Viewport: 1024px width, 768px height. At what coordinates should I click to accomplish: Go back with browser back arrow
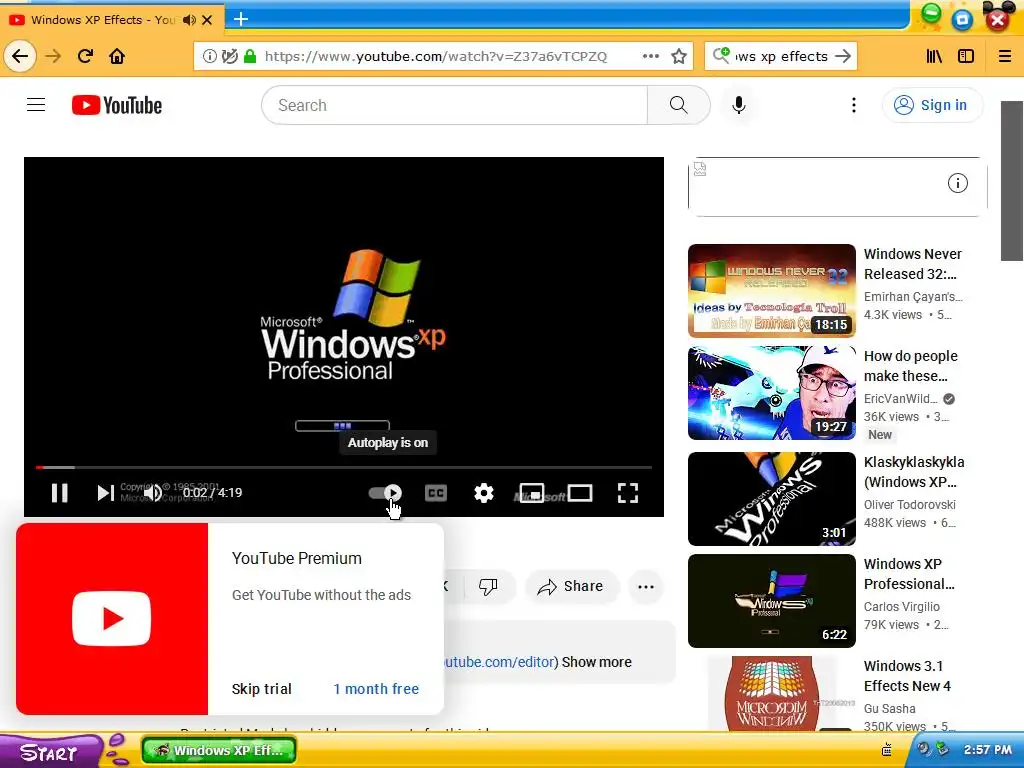tap(20, 56)
